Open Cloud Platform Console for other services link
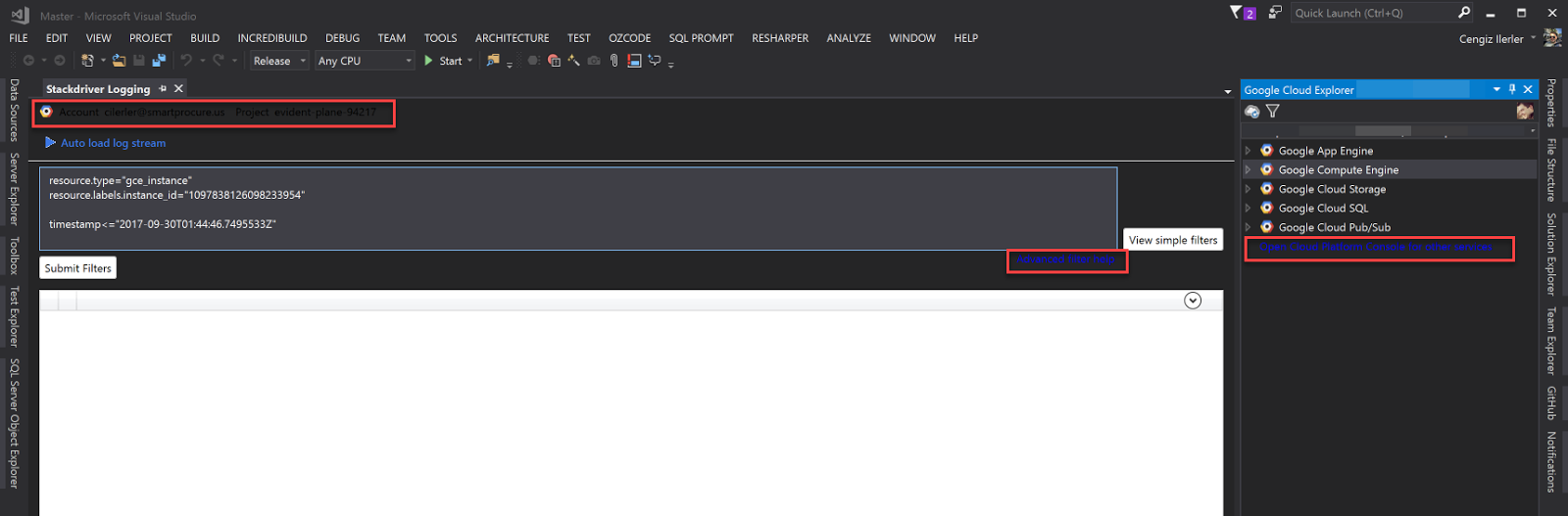Image resolution: width=1568 pixels, height=516 pixels. pos(1376,248)
